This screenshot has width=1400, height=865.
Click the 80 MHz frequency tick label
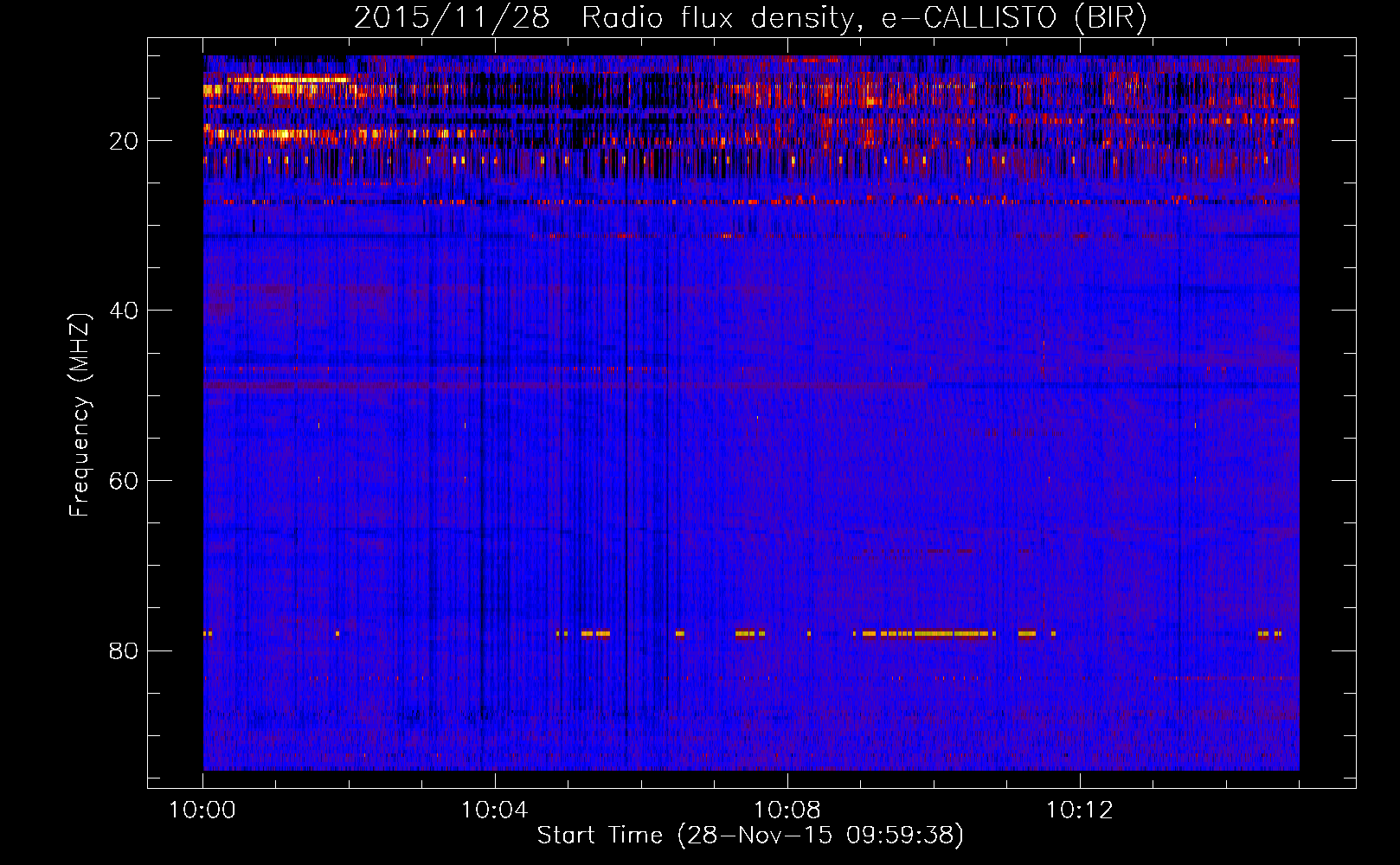pos(124,650)
